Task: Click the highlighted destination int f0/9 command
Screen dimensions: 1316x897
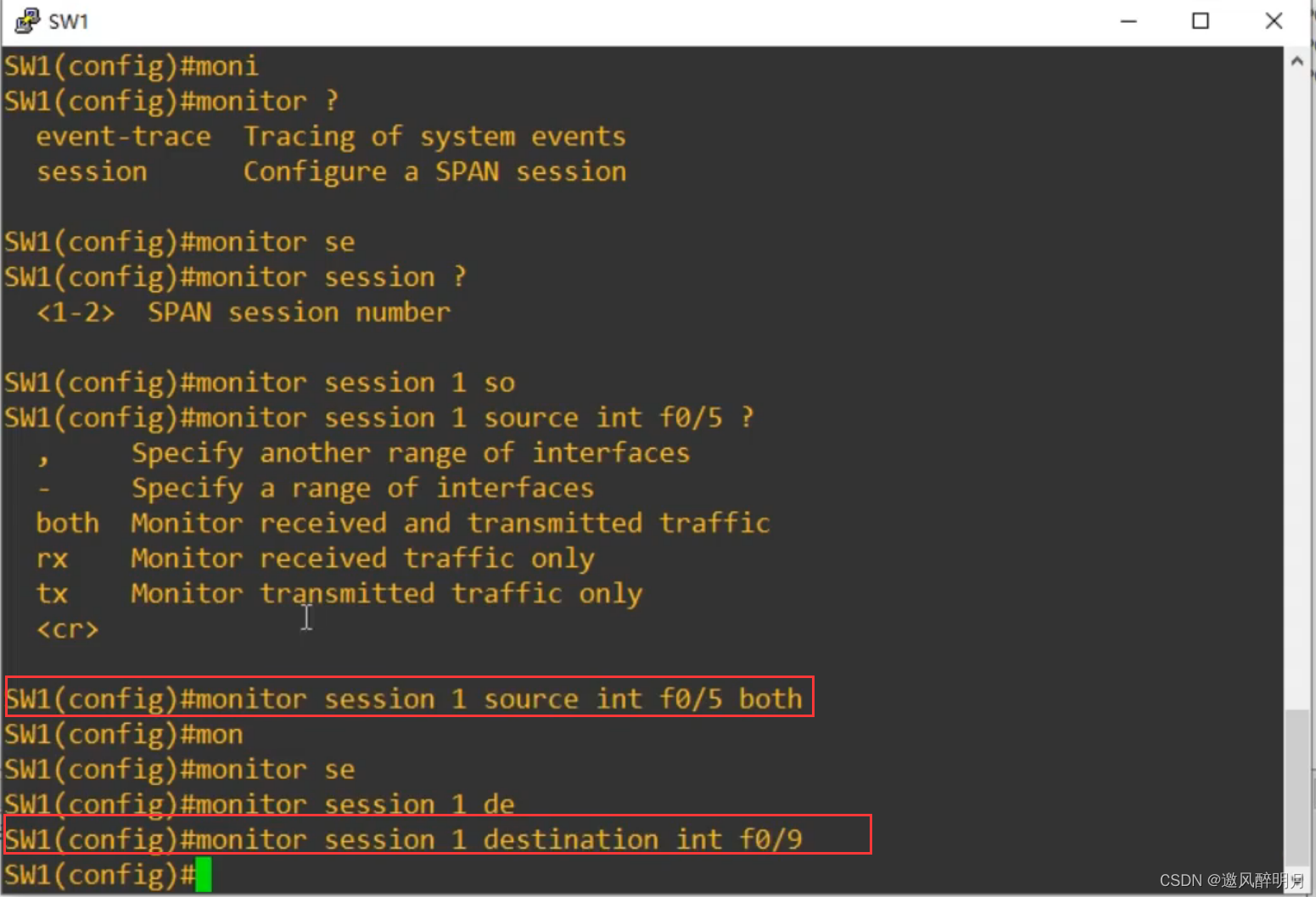Action: 438,838
